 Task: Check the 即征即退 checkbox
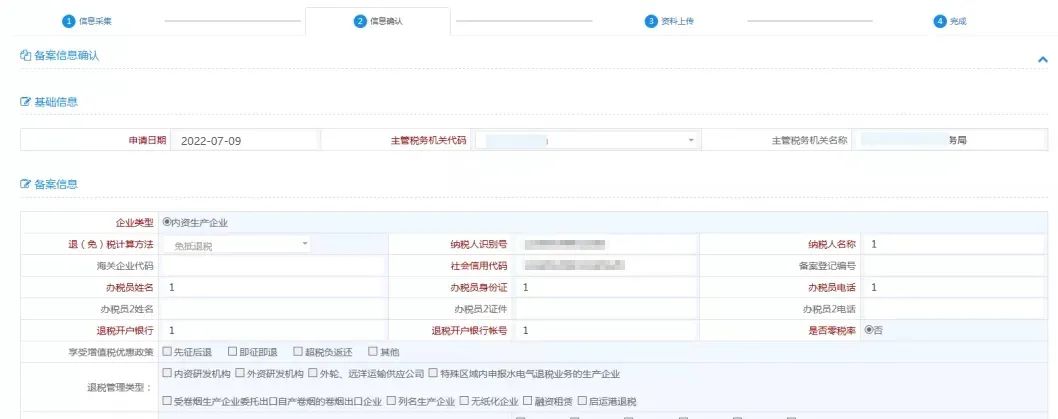[232, 352]
